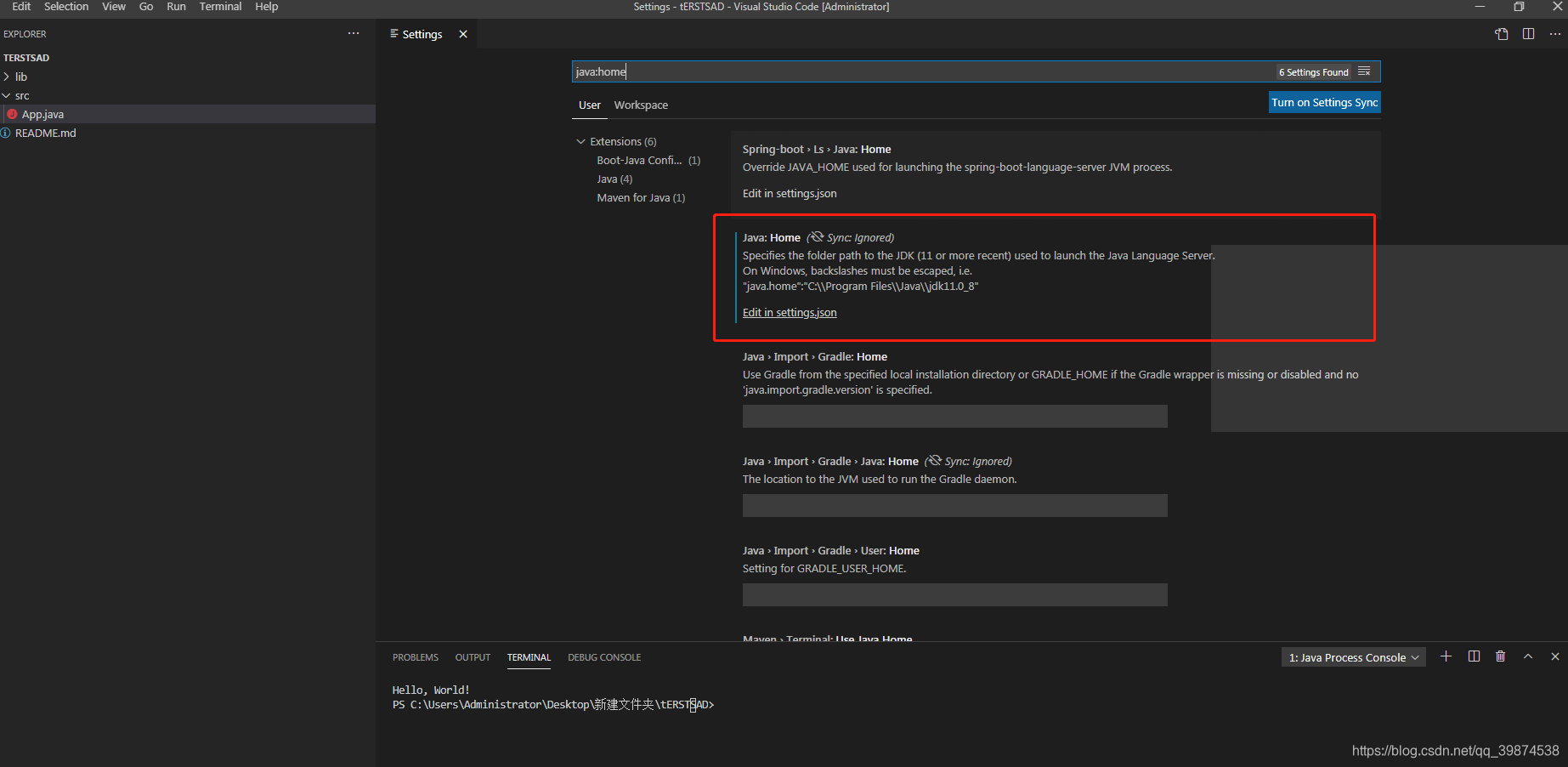Click the Spring-boot Ls Java: Home title
Image resolution: width=1568 pixels, height=767 pixels.
point(817,150)
